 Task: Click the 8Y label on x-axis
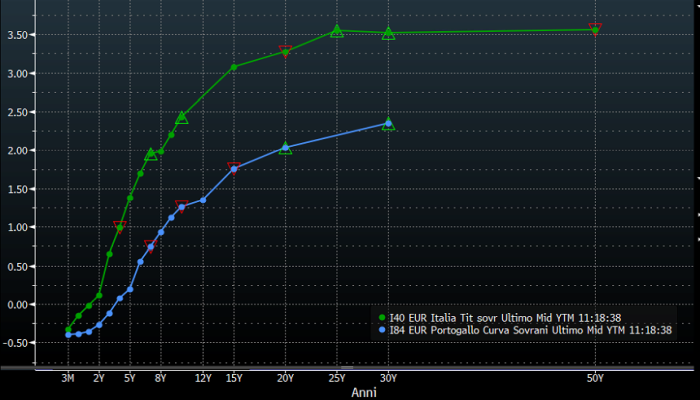(x=160, y=378)
